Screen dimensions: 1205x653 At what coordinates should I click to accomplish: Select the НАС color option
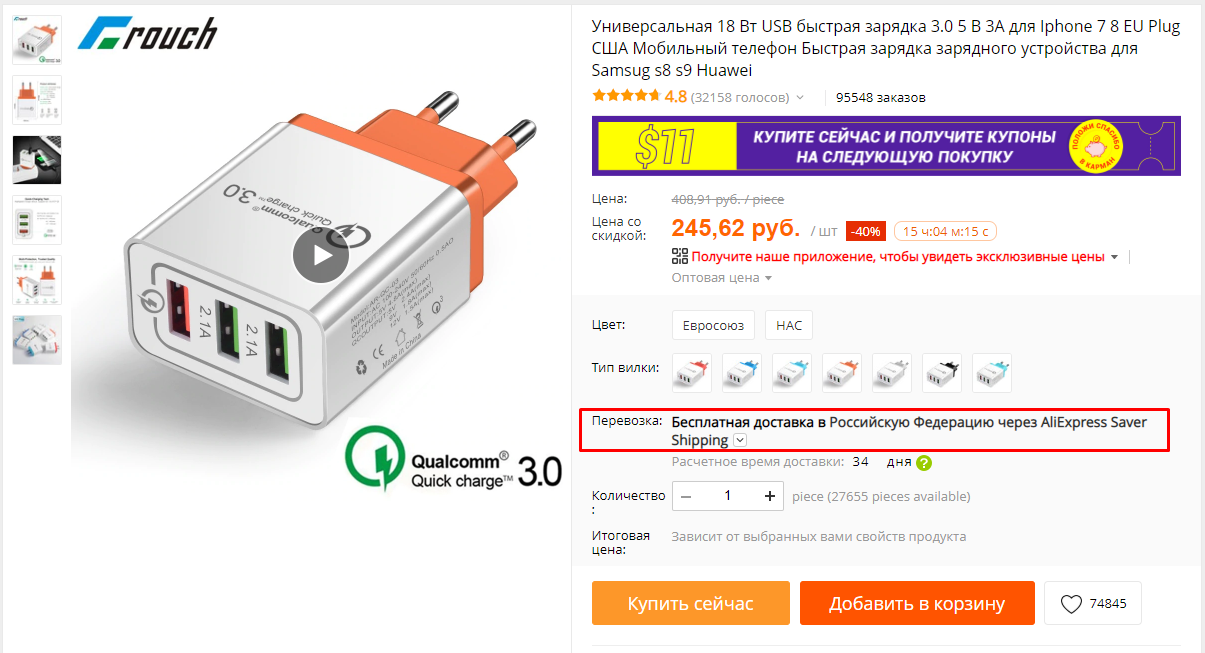click(x=789, y=326)
